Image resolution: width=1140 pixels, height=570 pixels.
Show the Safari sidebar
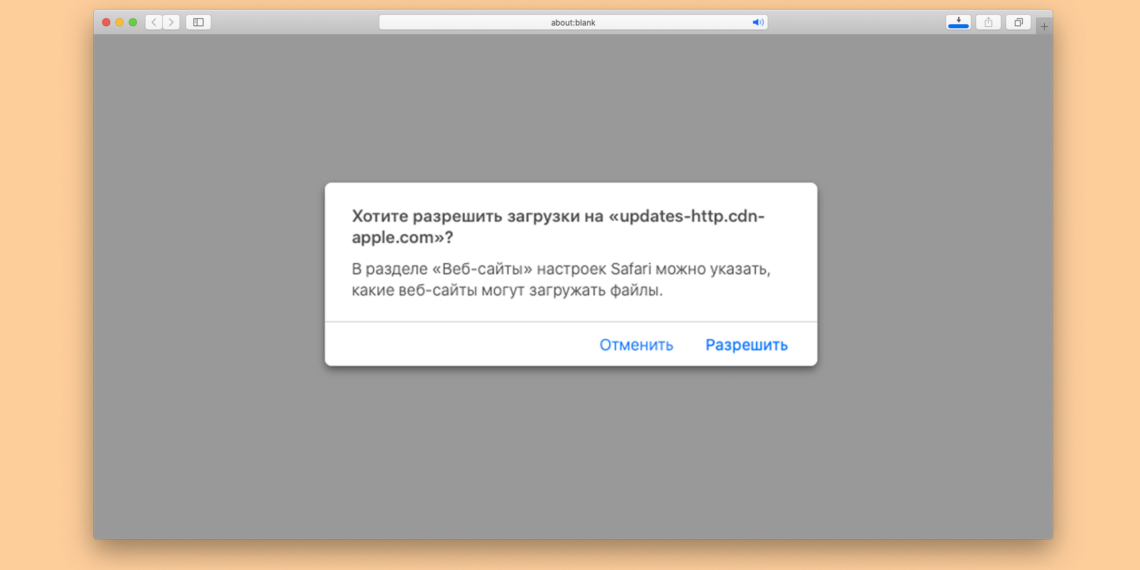[198, 22]
